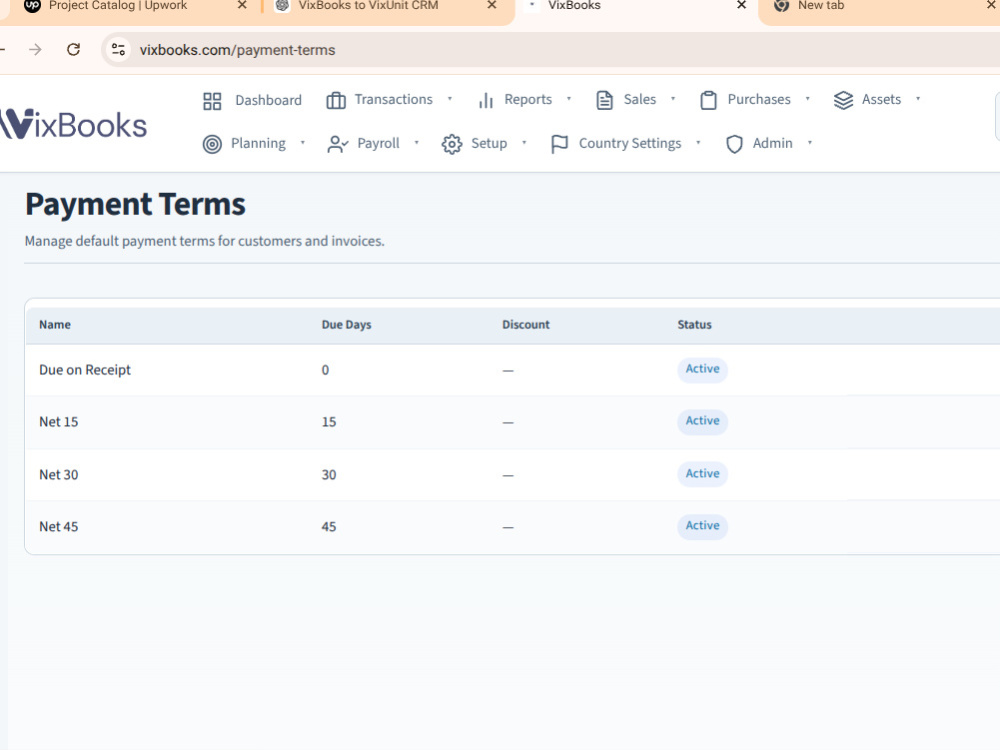Close the active VixBooks tab

coord(741,5)
